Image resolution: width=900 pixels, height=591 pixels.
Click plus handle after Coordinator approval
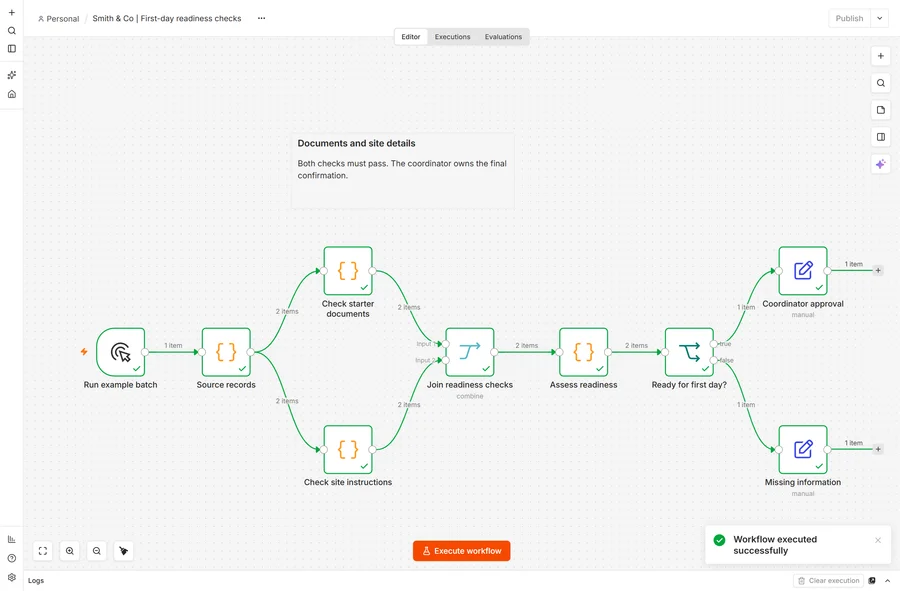[x=878, y=270]
